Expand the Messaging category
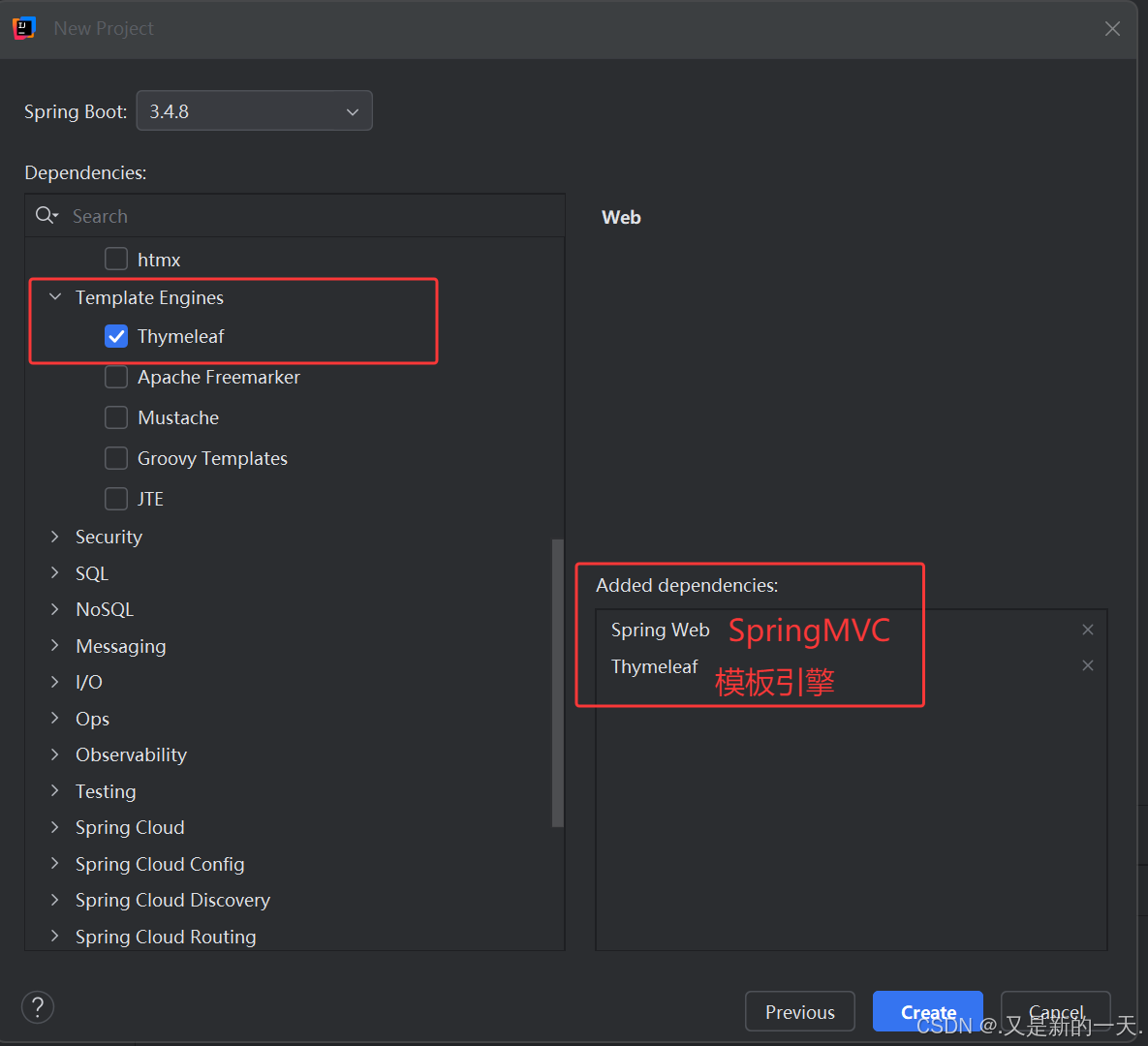 pyautogui.click(x=55, y=646)
